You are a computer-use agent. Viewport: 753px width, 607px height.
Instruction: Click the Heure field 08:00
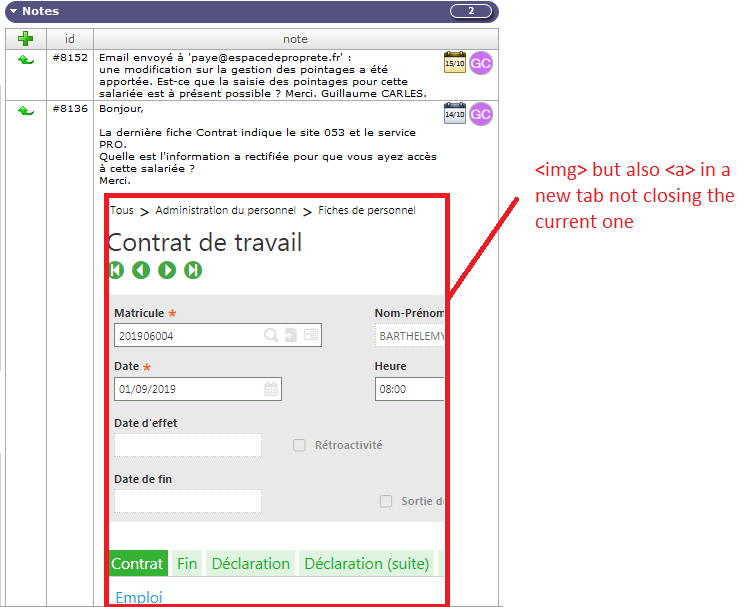[x=409, y=389]
